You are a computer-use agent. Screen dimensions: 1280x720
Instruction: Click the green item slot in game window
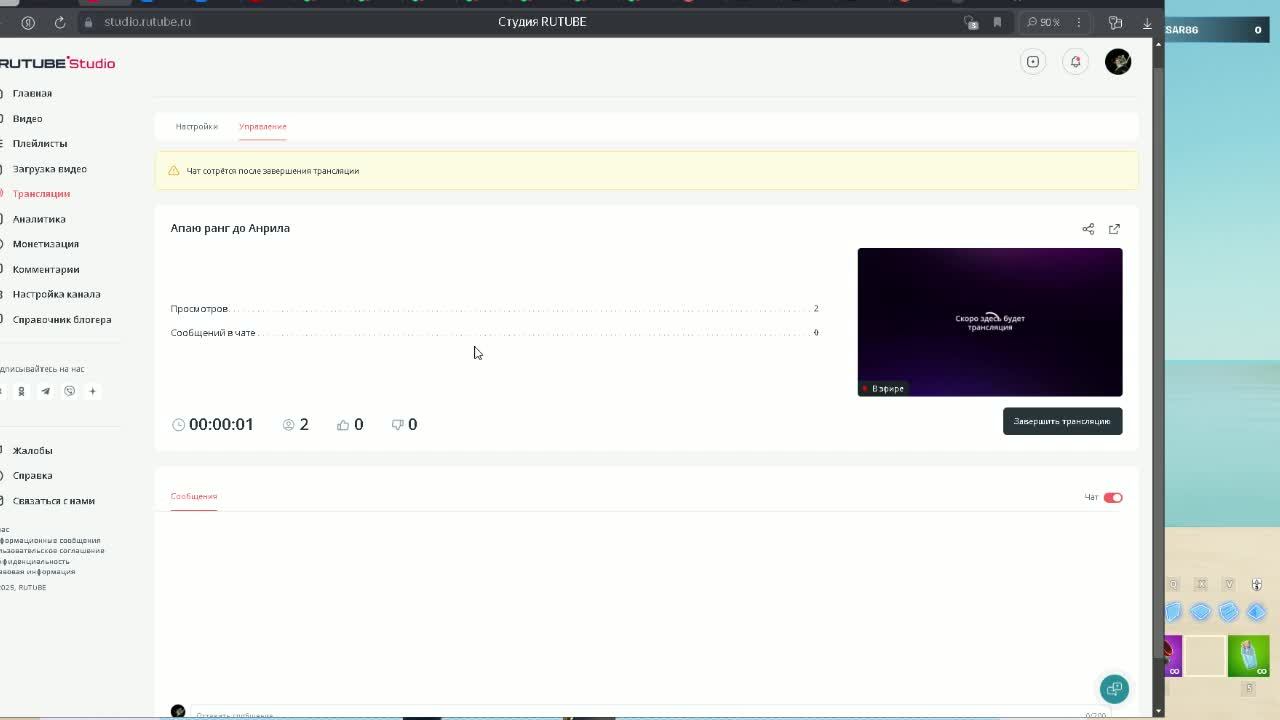(1248, 656)
